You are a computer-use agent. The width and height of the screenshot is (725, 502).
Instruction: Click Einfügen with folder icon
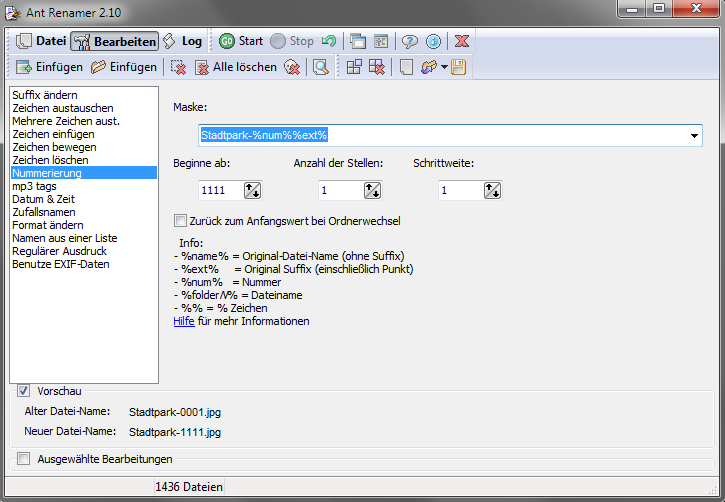pyautogui.click(x=123, y=67)
